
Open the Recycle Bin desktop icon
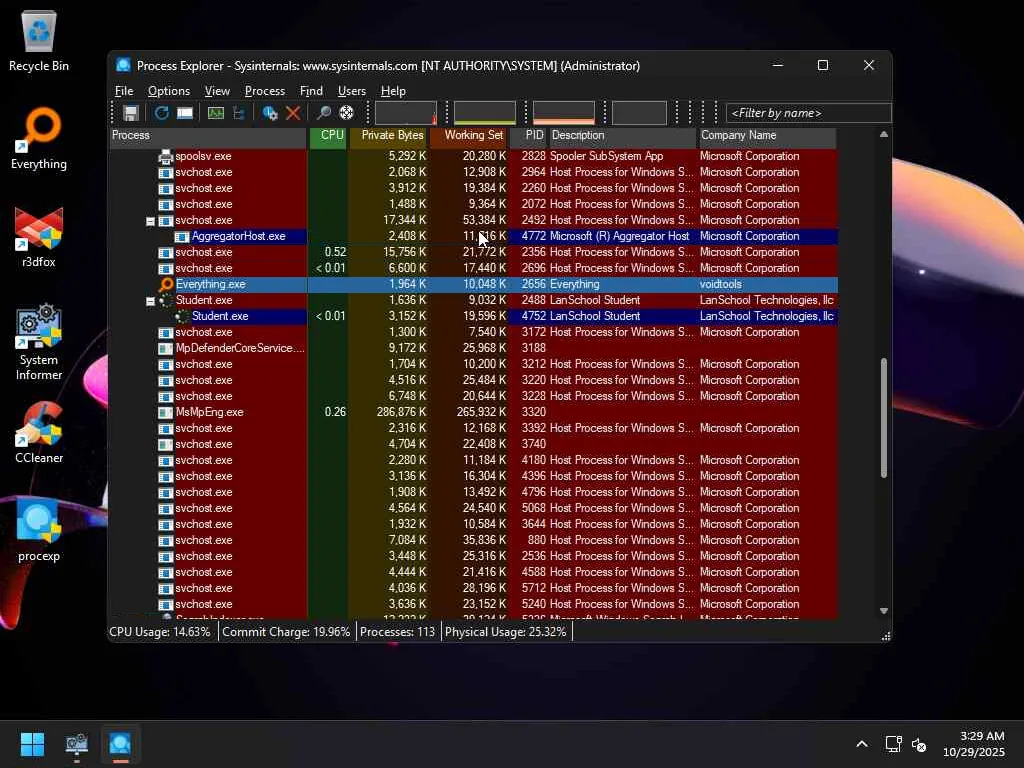(39, 40)
